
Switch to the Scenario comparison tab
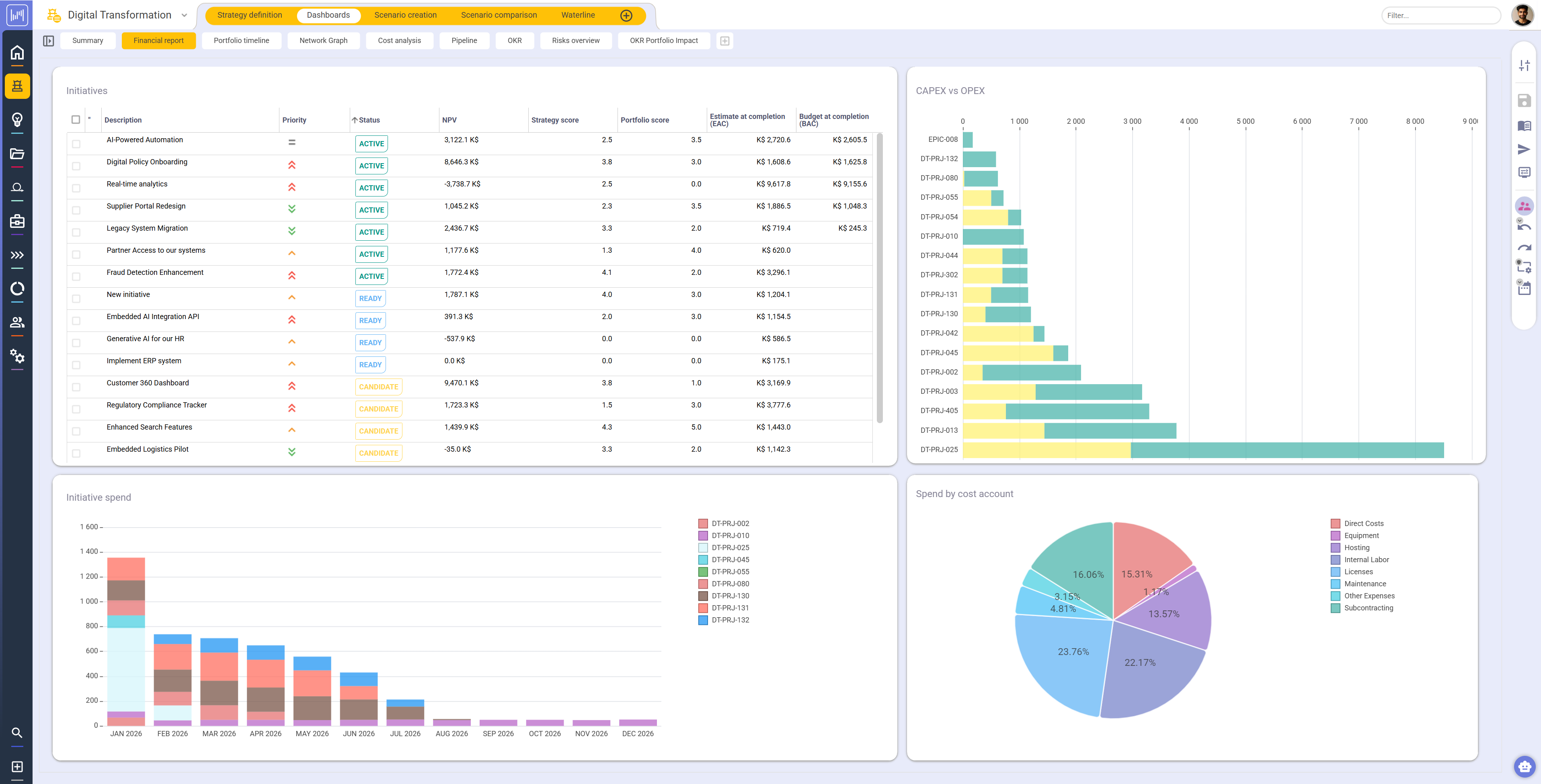[498, 15]
